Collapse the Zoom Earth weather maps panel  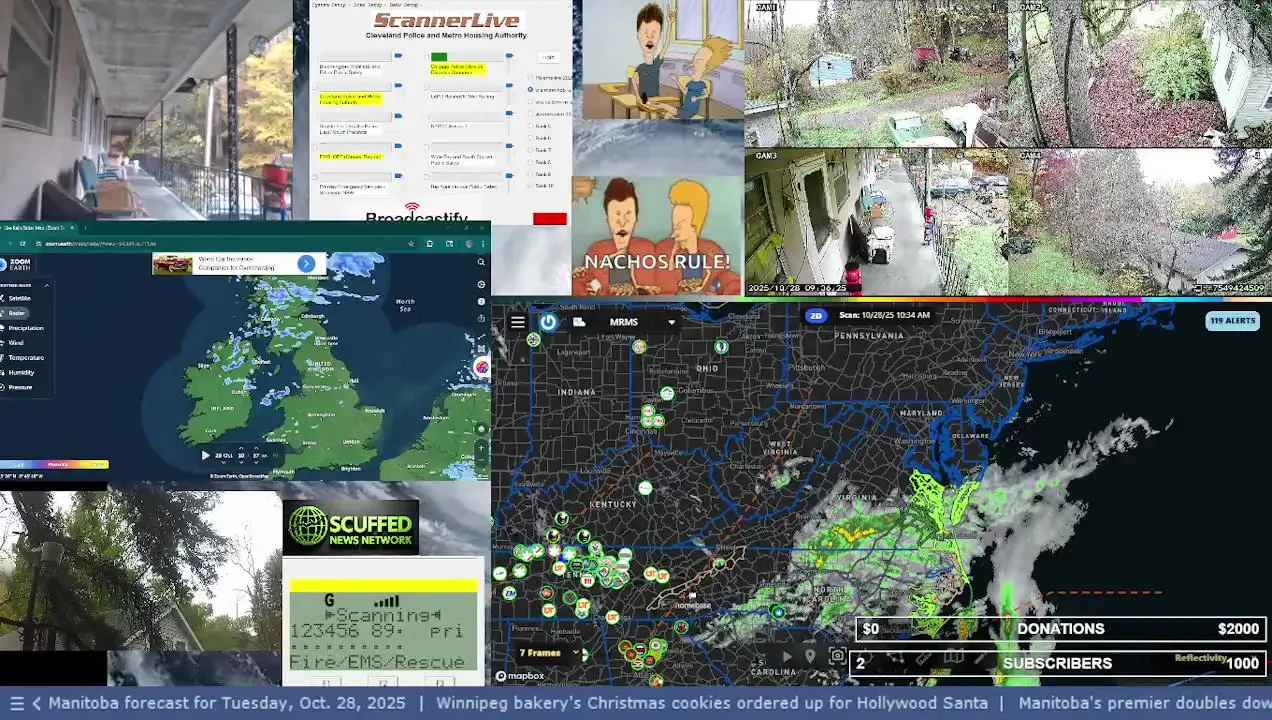[x=47, y=285]
